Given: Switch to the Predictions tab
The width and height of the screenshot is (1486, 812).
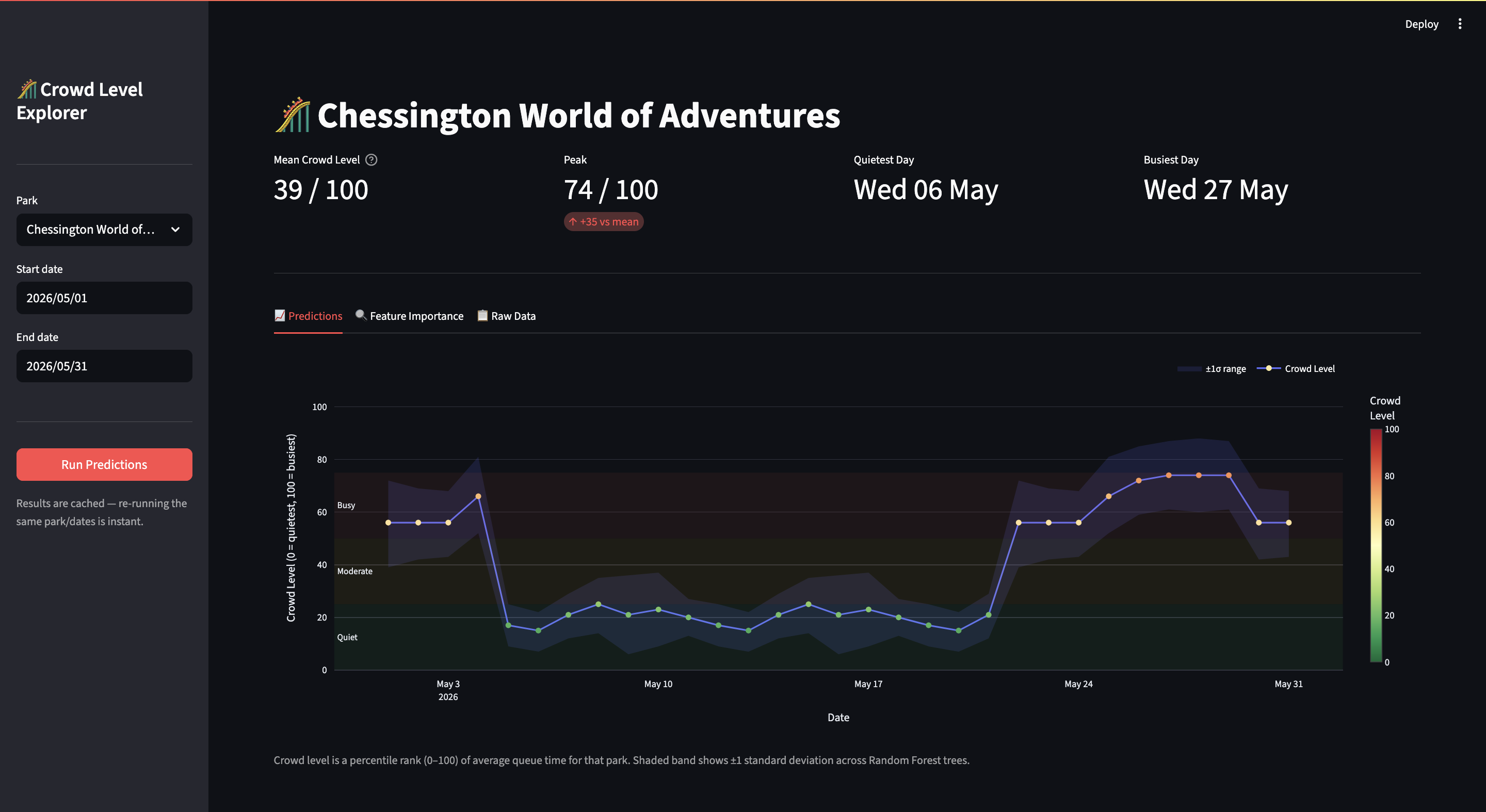Looking at the screenshot, I should pos(308,316).
